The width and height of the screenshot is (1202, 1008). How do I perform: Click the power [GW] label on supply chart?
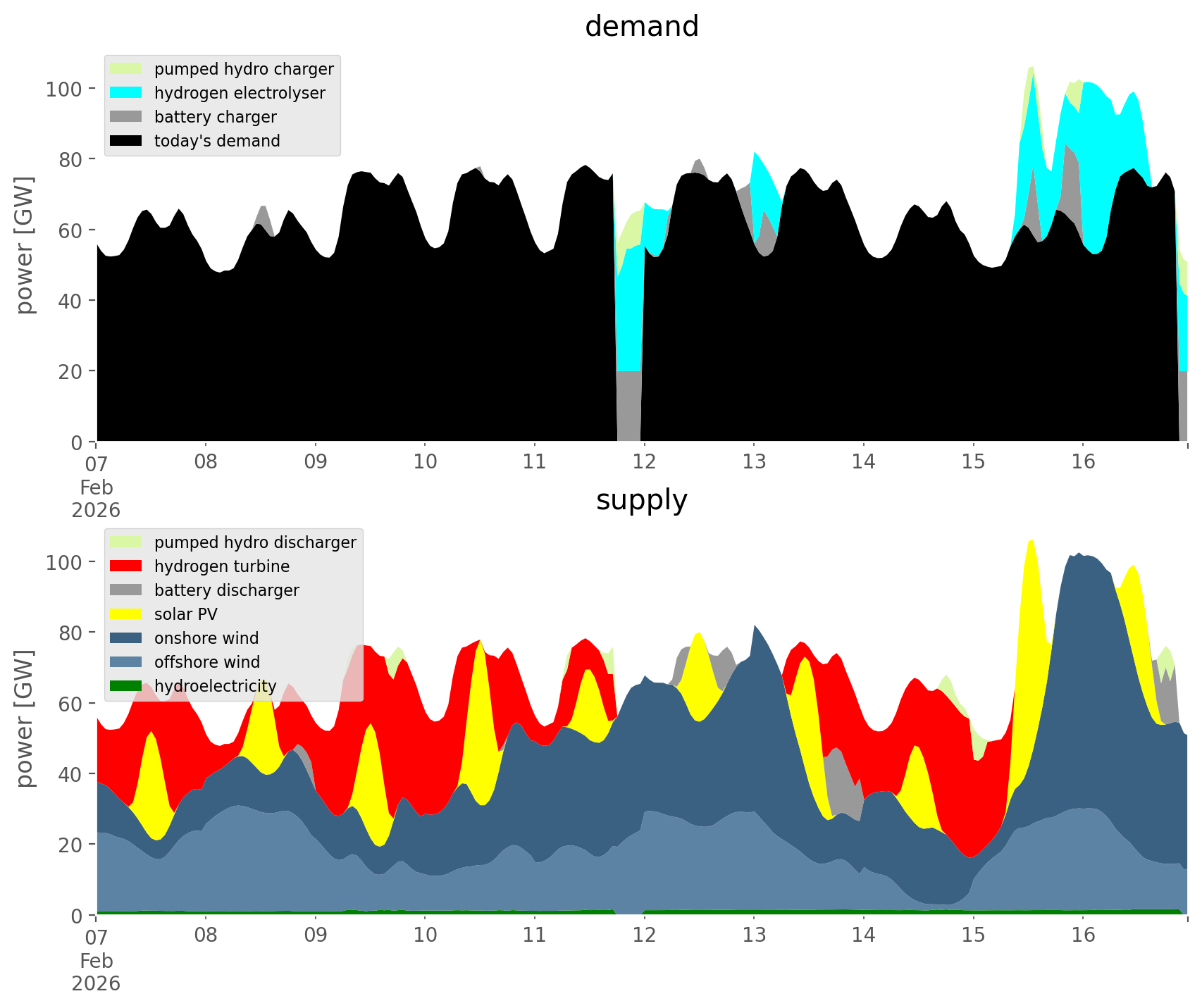click(25, 718)
